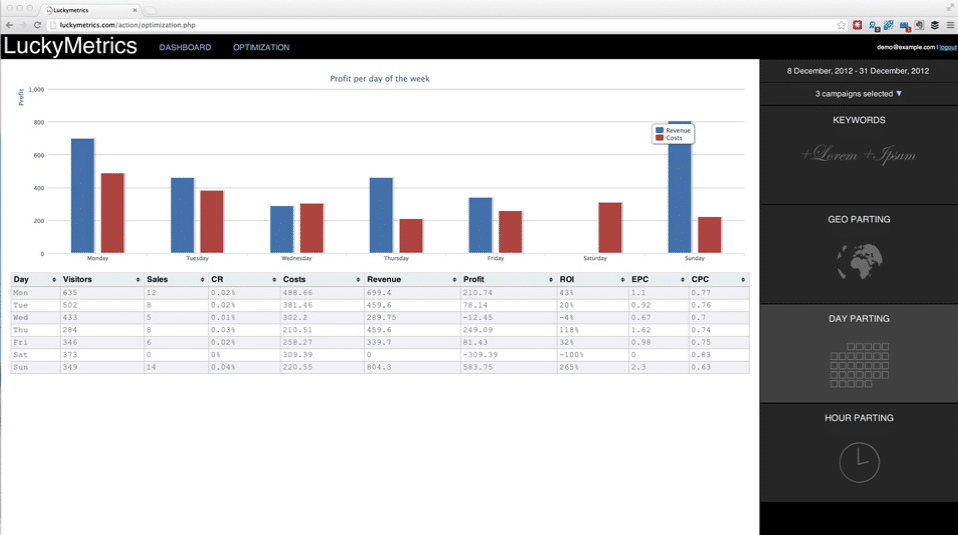Screen dimensions: 958x535
Task: Click the Tue row day cell
Action: point(35,305)
